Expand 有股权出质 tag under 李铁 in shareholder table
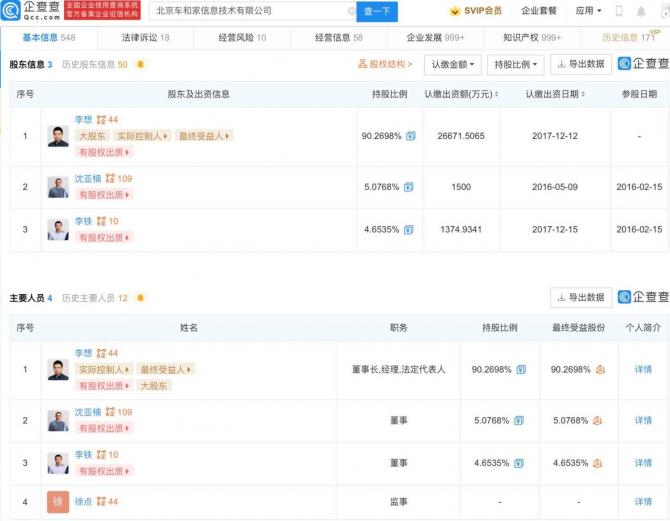670x521 pixels. (x=104, y=237)
